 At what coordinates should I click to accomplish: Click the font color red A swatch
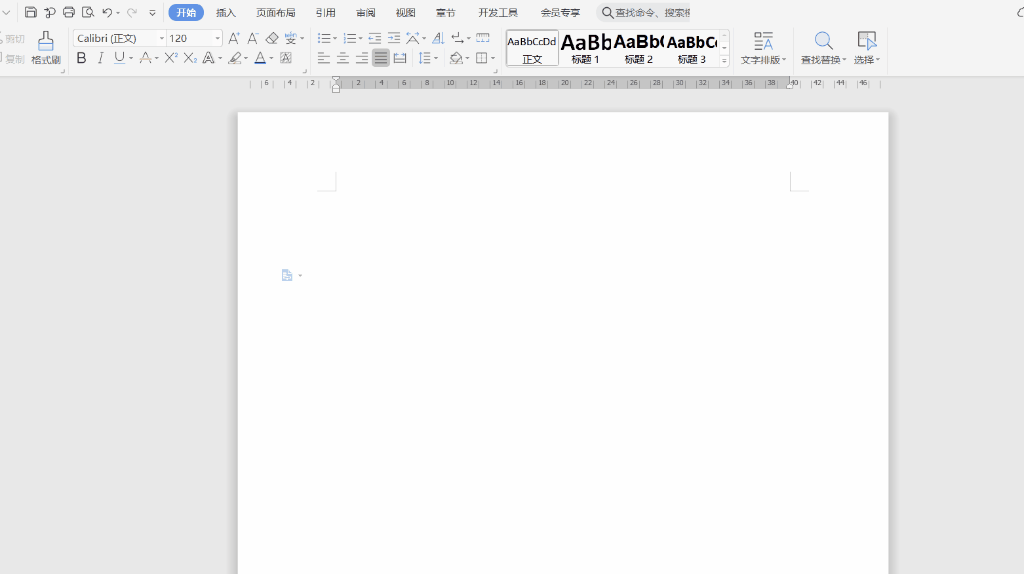(260, 58)
